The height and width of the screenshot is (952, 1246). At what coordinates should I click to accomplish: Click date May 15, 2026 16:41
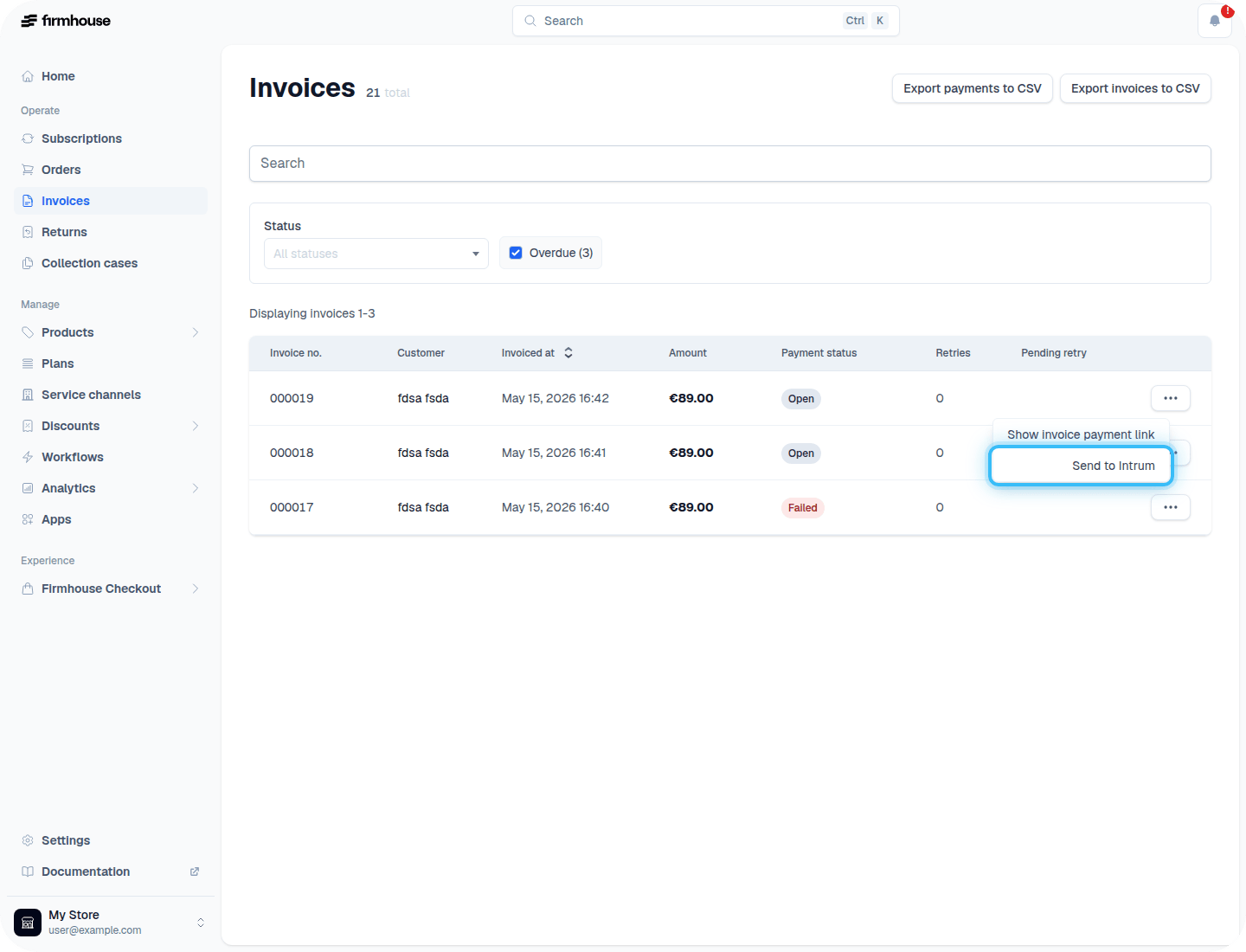pos(554,453)
